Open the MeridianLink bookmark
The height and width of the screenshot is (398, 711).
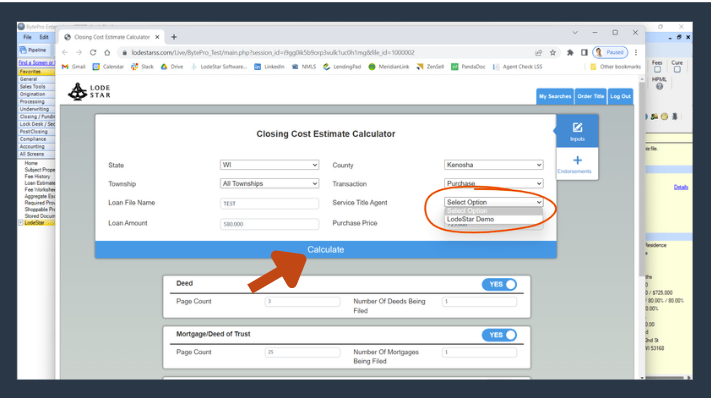point(389,67)
